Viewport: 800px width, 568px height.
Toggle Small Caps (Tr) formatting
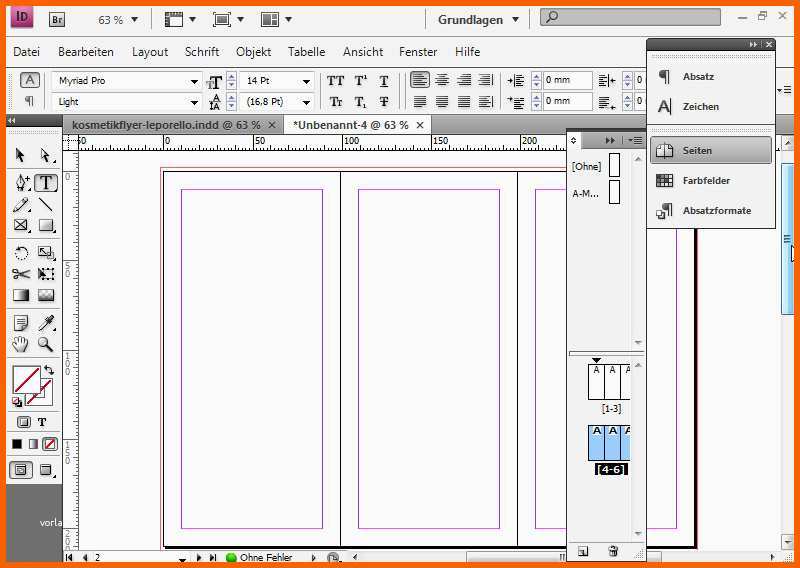[x=335, y=102]
